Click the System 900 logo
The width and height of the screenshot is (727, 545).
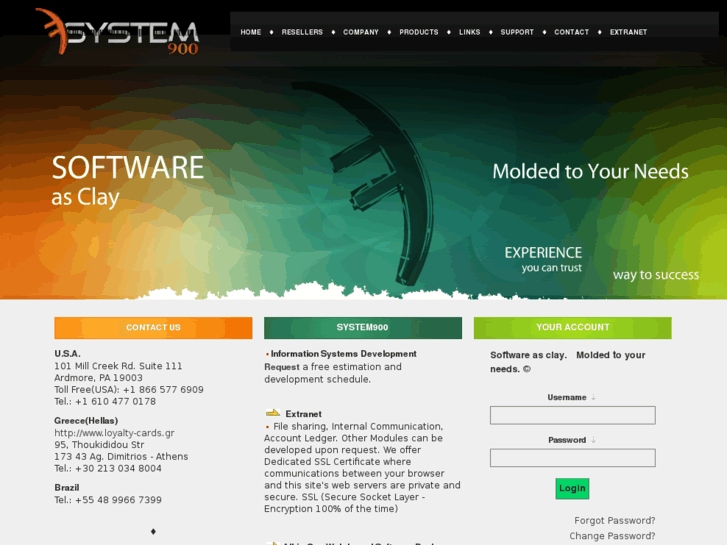pyautogui.click(x=117, y=32)
